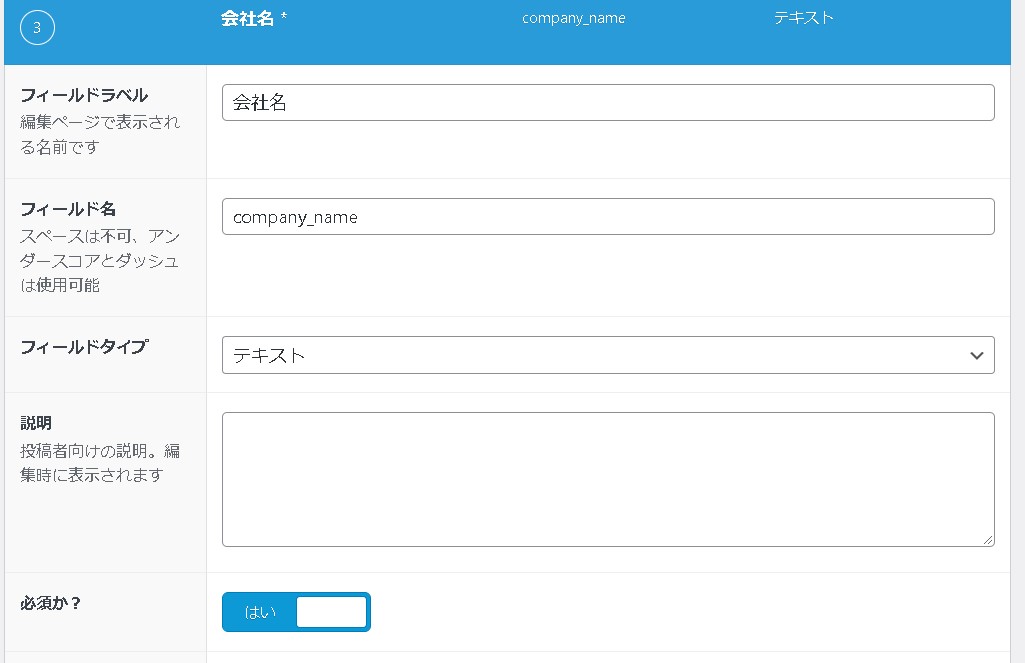Click inside the empty 説明 textarea
The width and height of the screenshot is (1025, 663).
607,479
